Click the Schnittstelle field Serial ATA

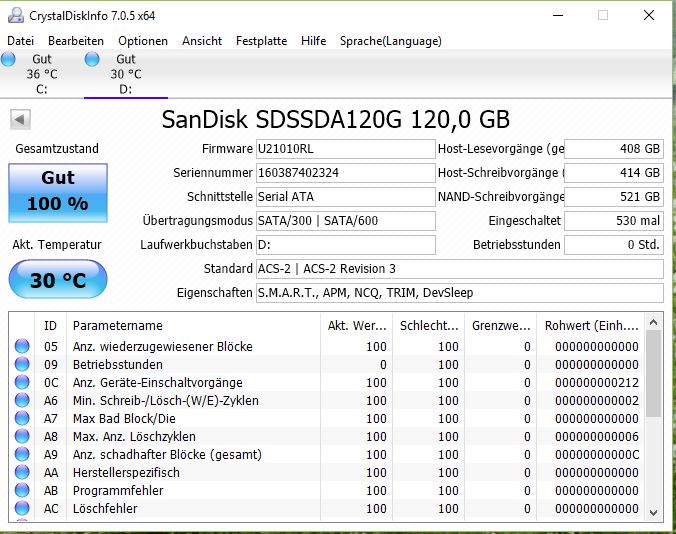click(x=346, y=197)
